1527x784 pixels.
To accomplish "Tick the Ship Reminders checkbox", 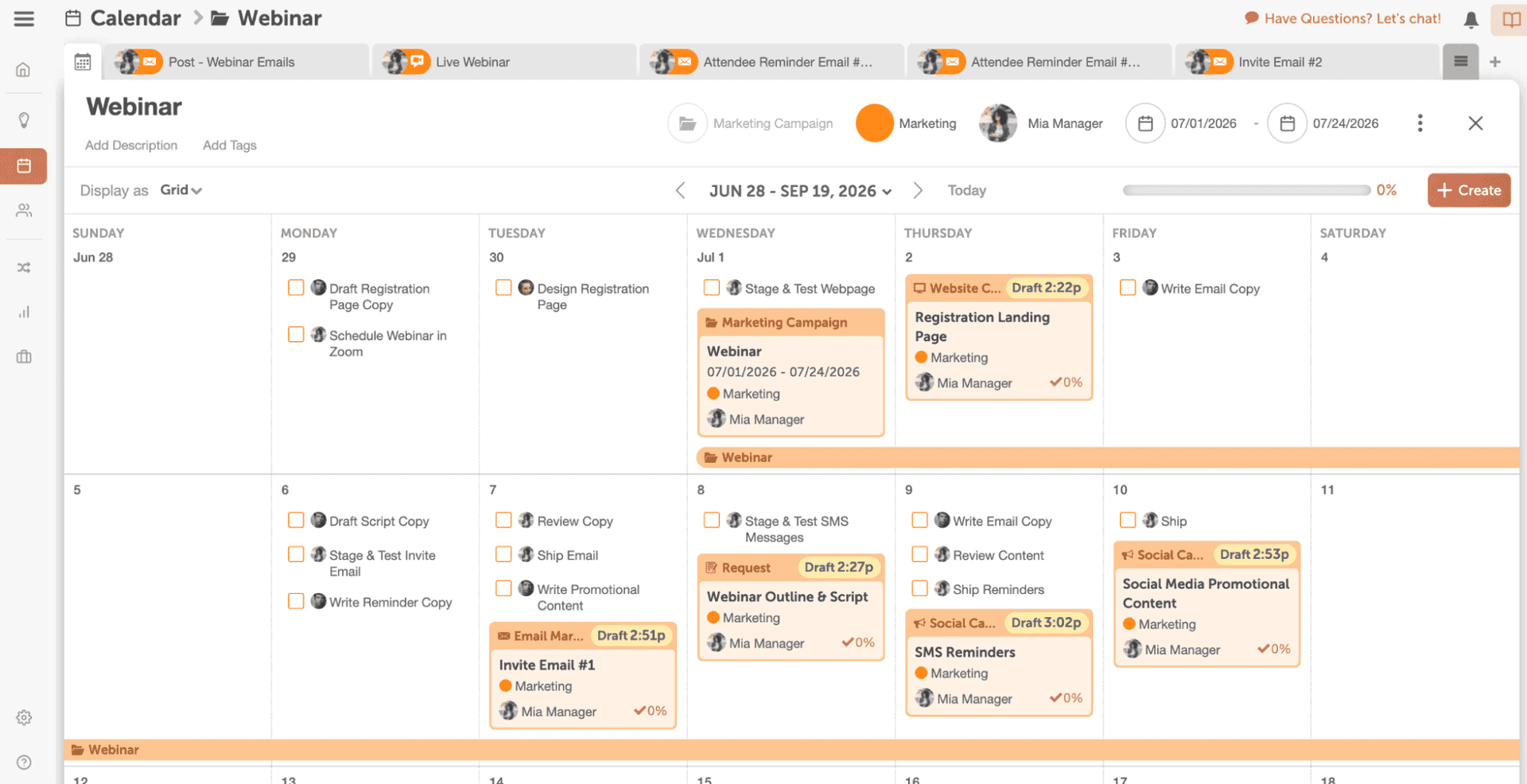I will tap(919, 588).
